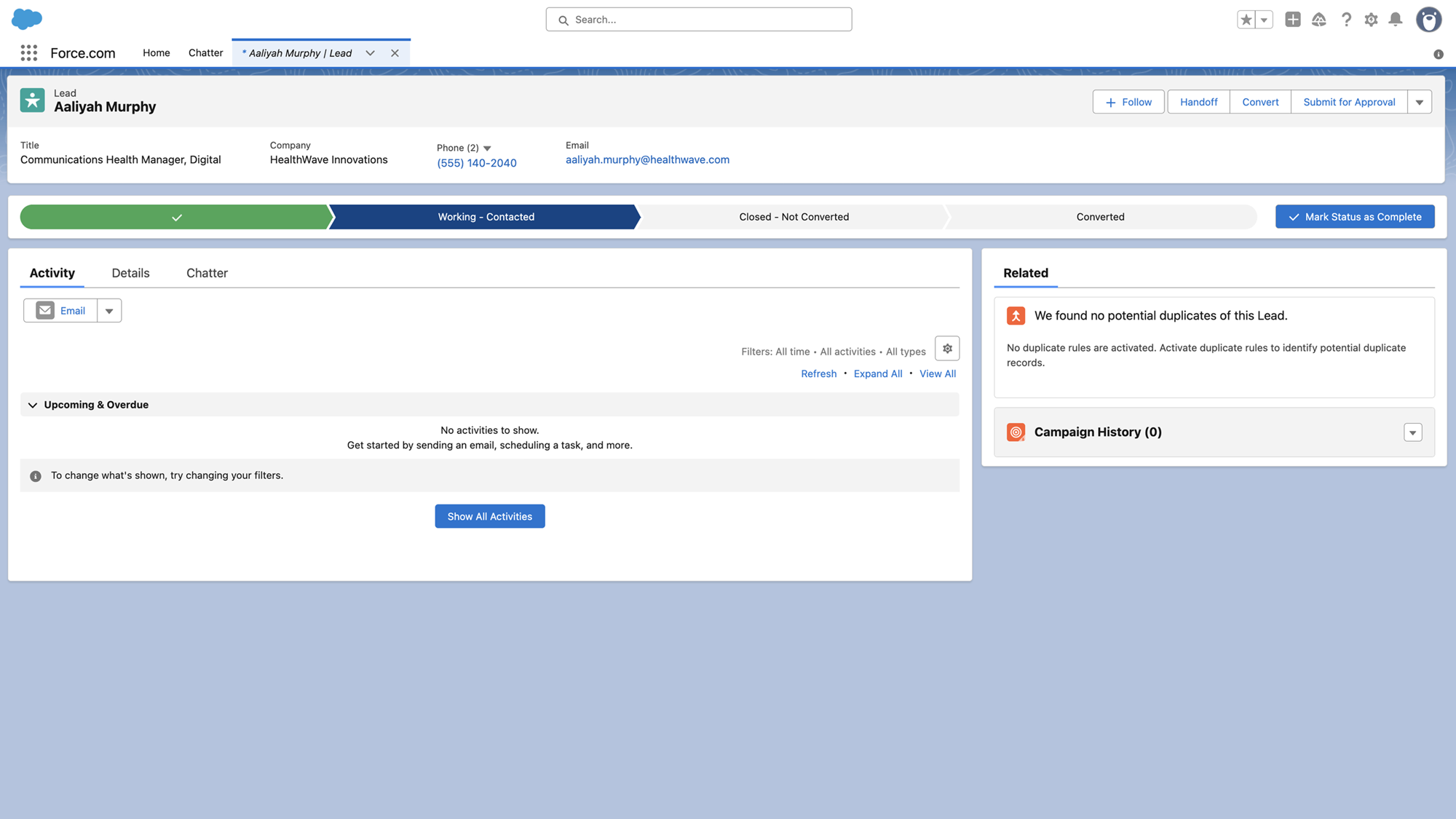
Task: Switch to the Activity tab
Action: pyautogui.click(x=52, y=273)
